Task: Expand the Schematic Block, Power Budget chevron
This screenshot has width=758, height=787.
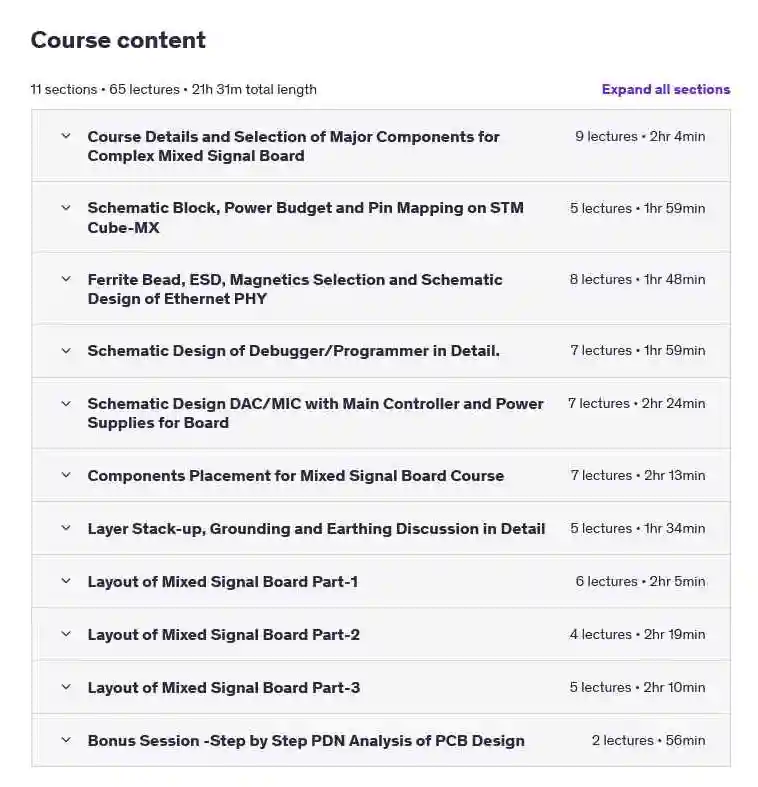Action: pos(66,208)
